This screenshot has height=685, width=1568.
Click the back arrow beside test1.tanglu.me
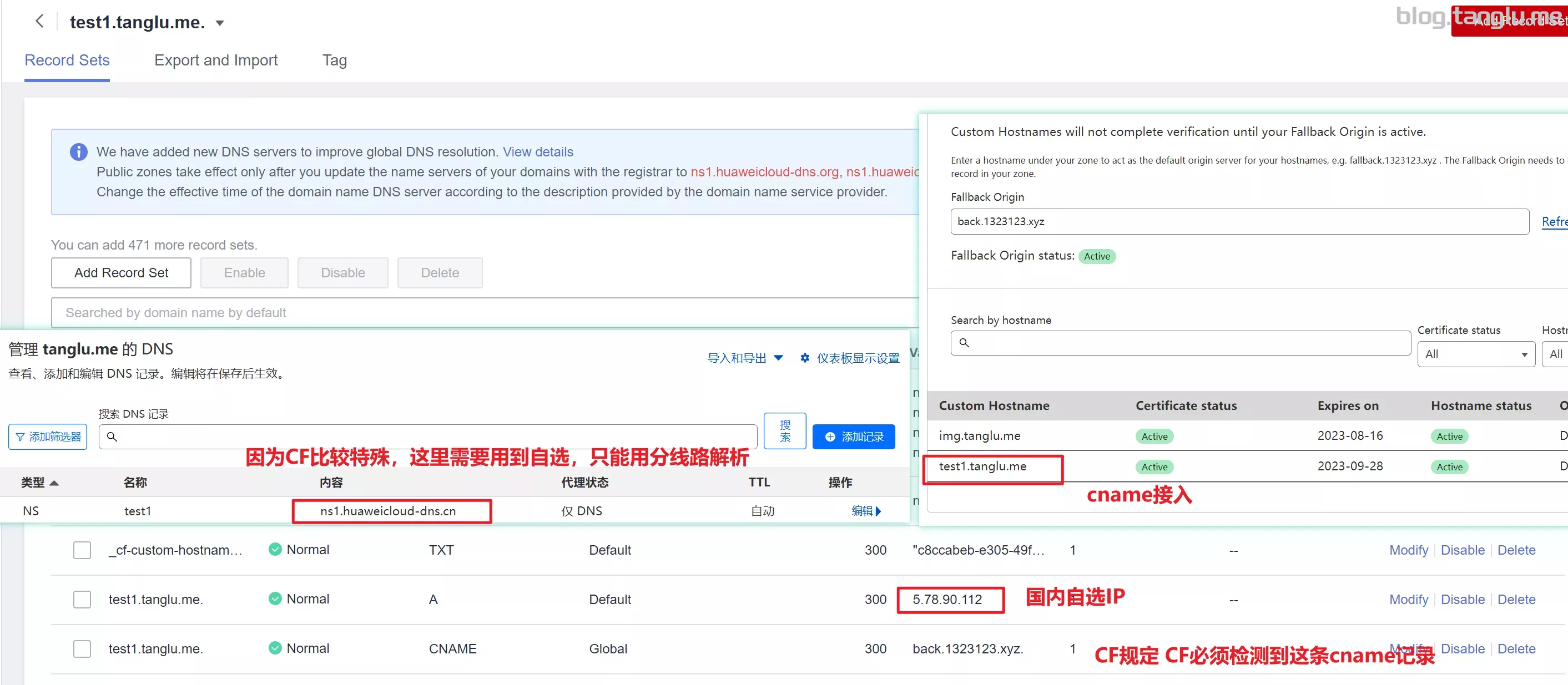click(39, 22)
